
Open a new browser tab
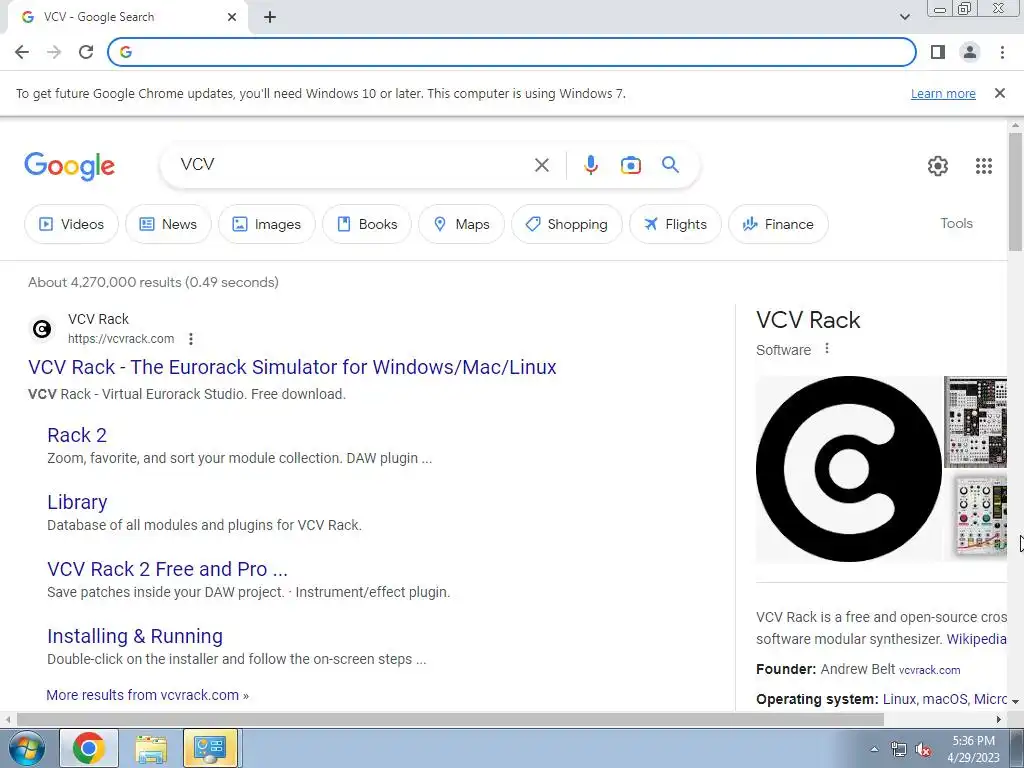pyautogui.click(x=270, y=17)
